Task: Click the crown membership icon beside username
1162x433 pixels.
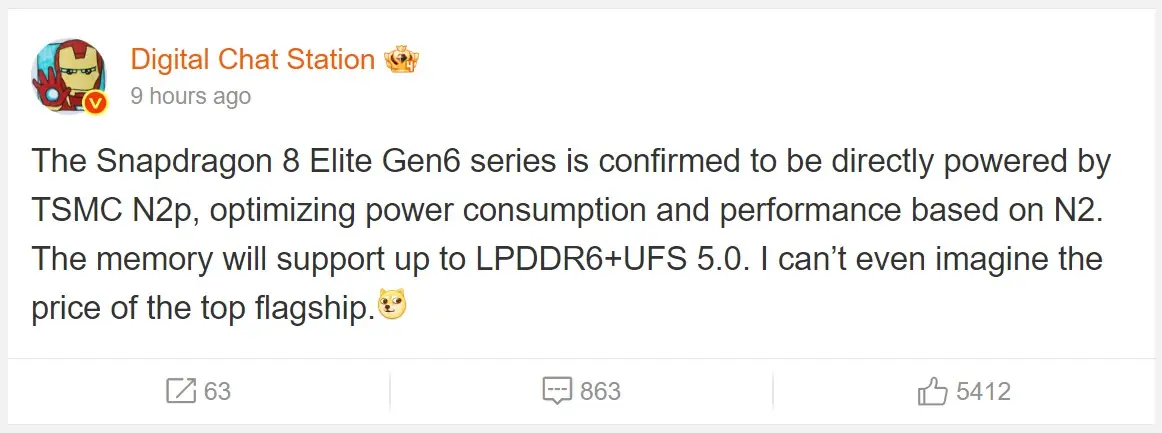Action: coord(401,60)
